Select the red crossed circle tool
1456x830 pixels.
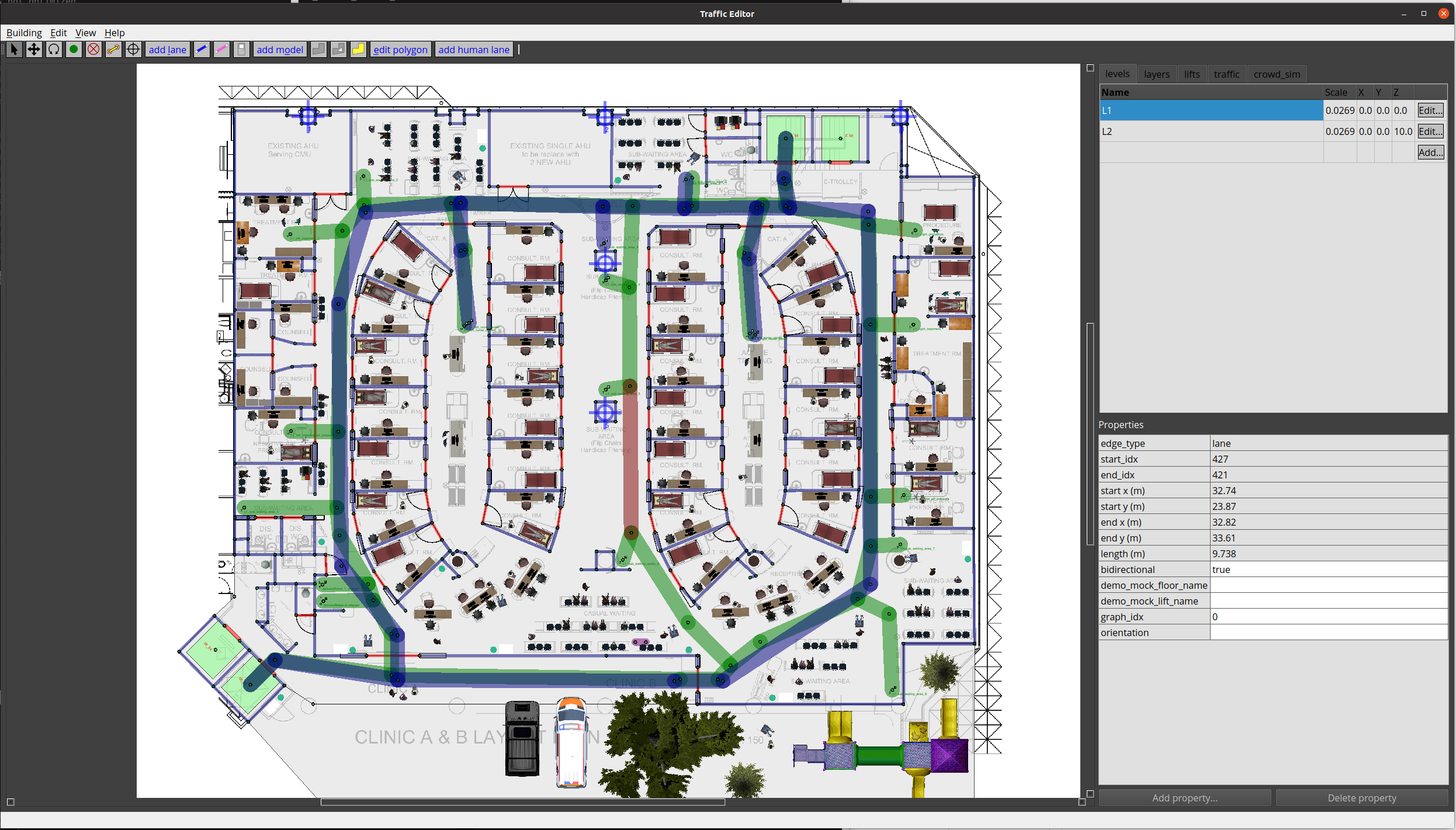pos(93,50)
